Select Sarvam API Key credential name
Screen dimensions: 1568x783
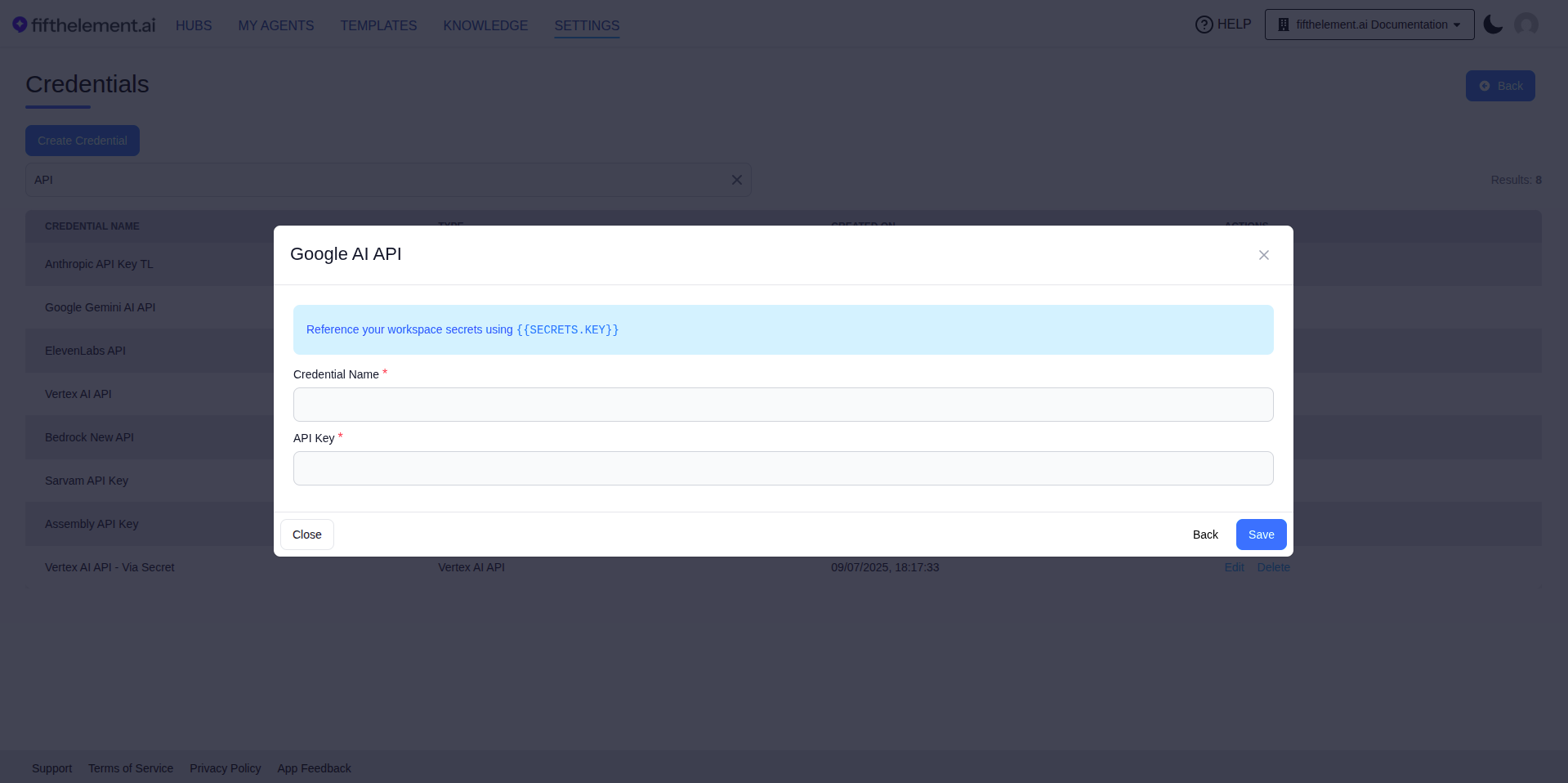click(87, 481)
